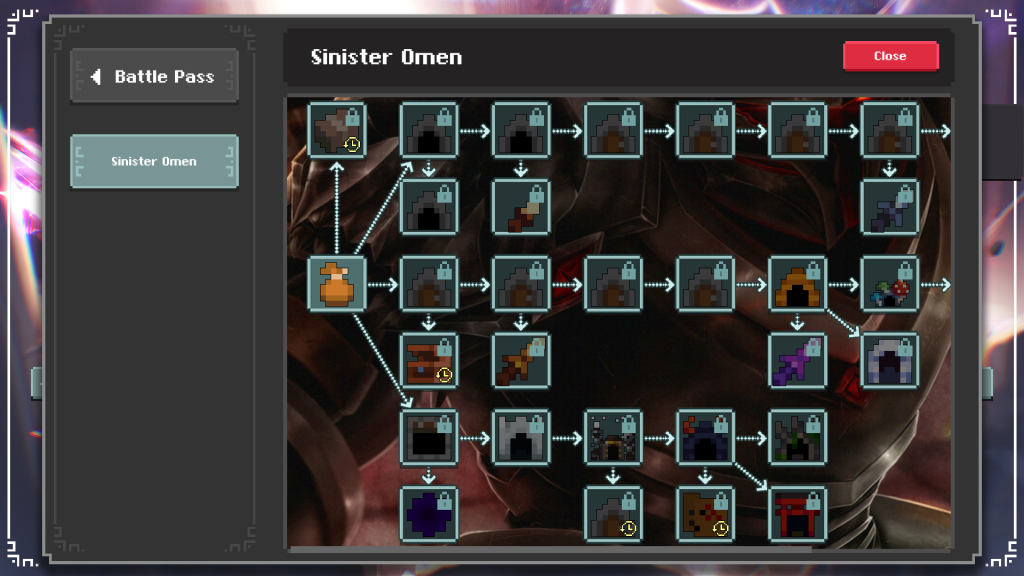Select the steel sword reward icon
This screenshot has width=1024, height=576.
tap(889, 208)
